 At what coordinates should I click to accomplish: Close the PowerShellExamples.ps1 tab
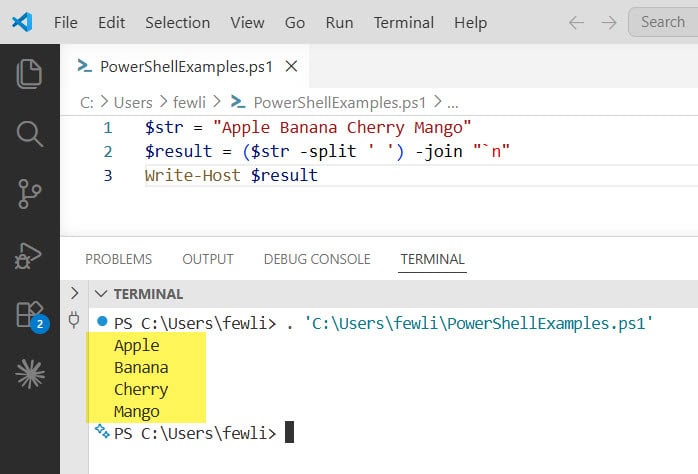click(291, 66)
